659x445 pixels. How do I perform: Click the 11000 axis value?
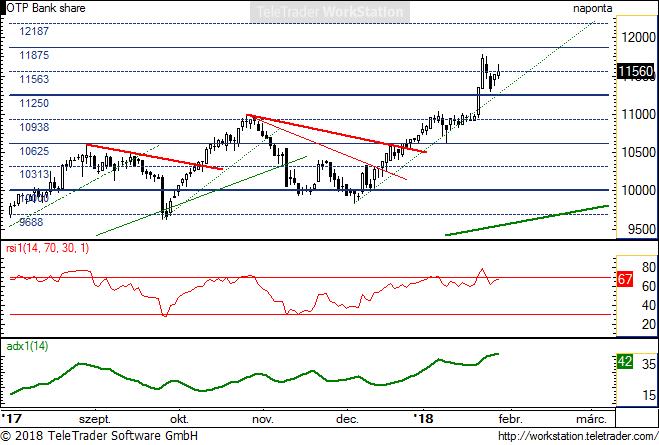(x=638, y=114)
